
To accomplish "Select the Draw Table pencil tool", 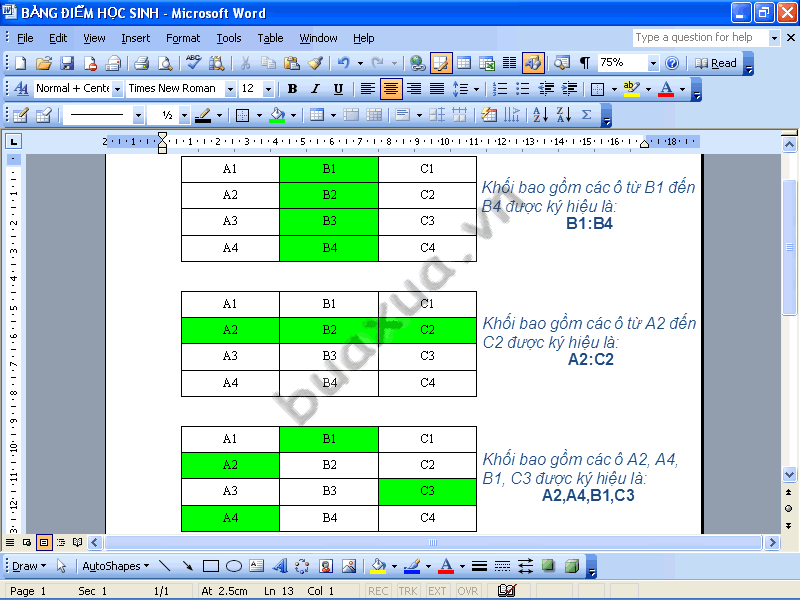I will pyautogui.click(x=20, y=115).
